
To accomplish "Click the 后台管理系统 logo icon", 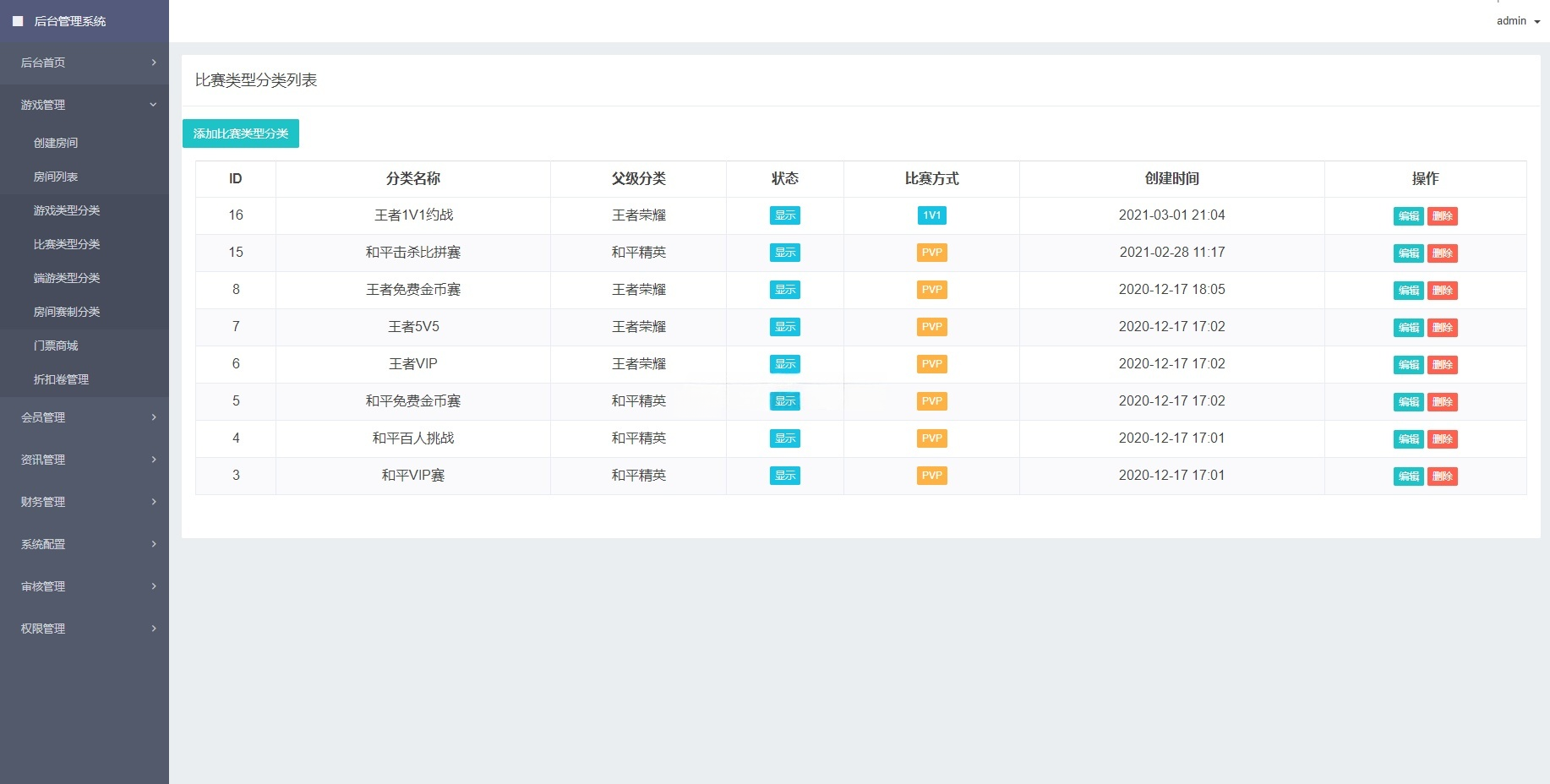I will tap(18, 21).
